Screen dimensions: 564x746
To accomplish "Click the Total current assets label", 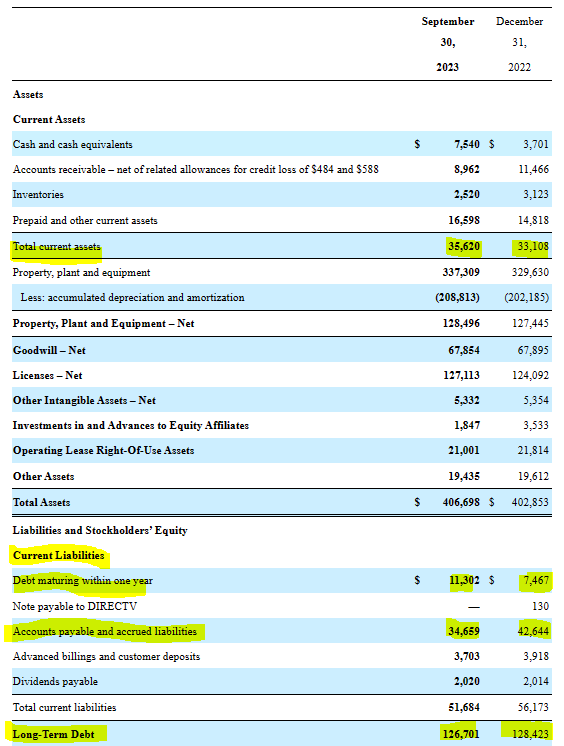I will pos(57,246).
